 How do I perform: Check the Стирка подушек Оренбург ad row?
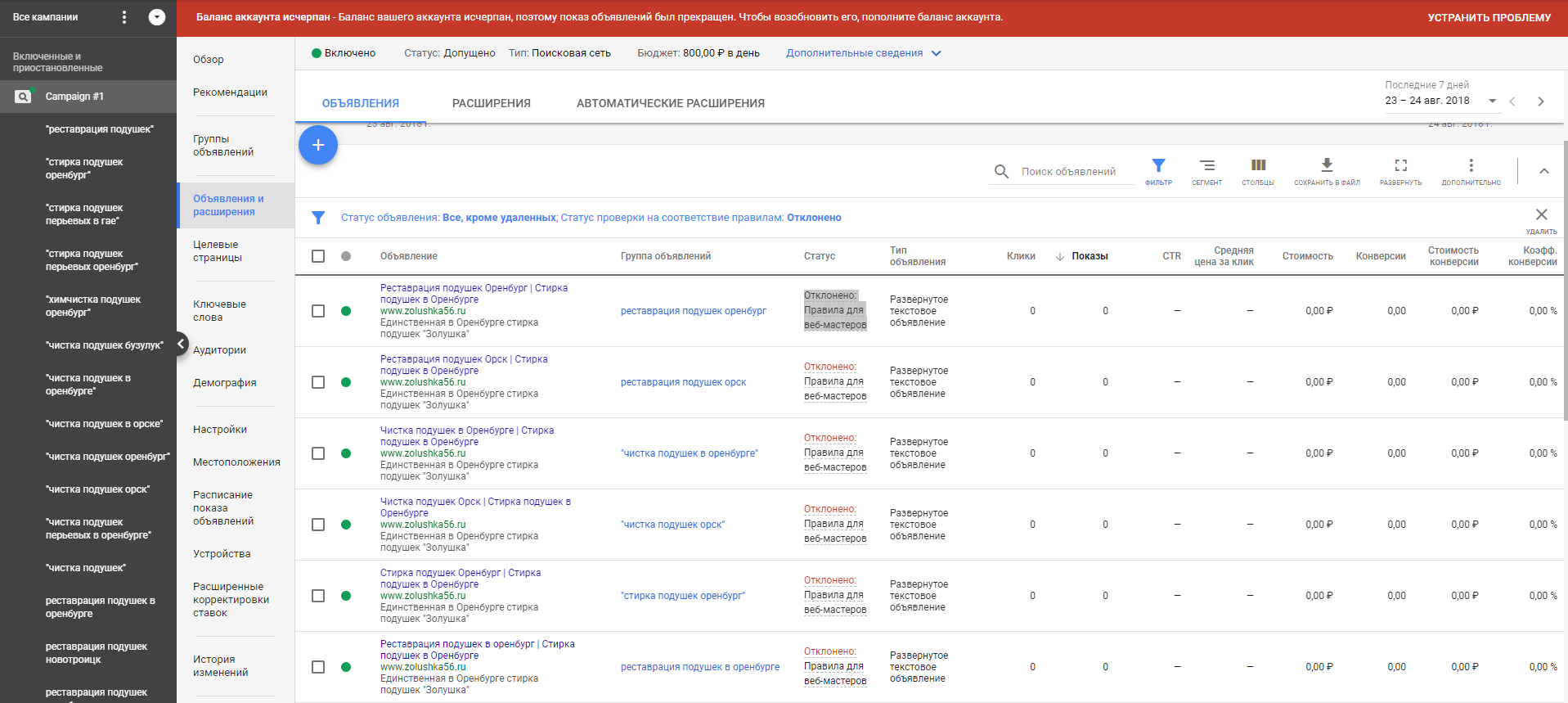(x=318, y=596)
